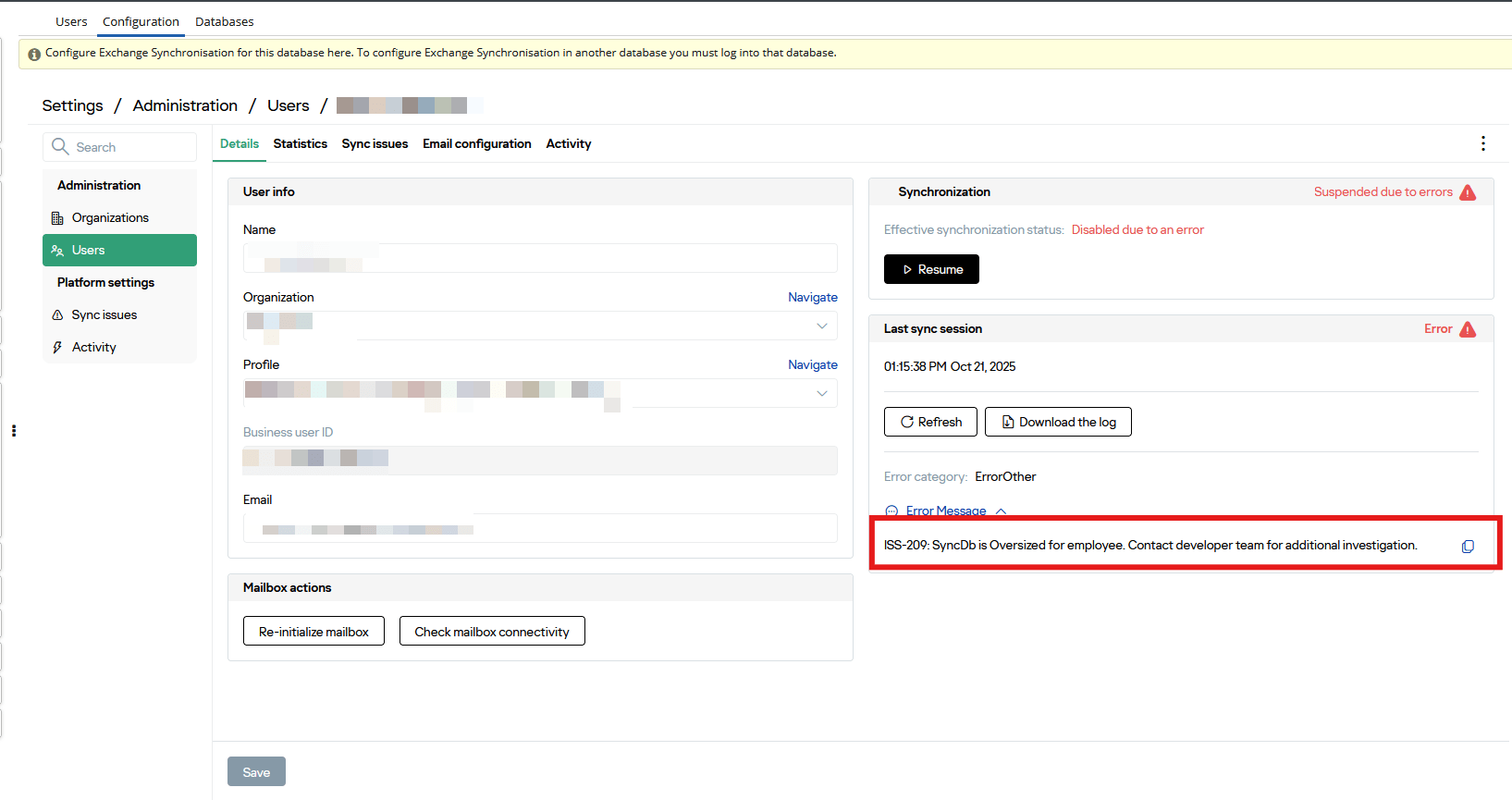
Task: Resume the suspended synchronization
Action: click(x=931, y=269)
